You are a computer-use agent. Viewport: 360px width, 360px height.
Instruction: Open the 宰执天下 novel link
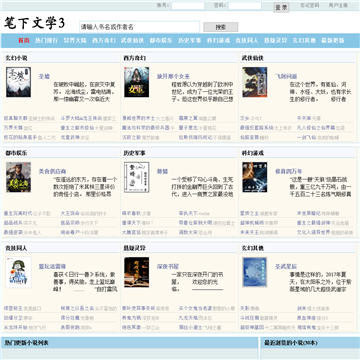coord(188,213)
